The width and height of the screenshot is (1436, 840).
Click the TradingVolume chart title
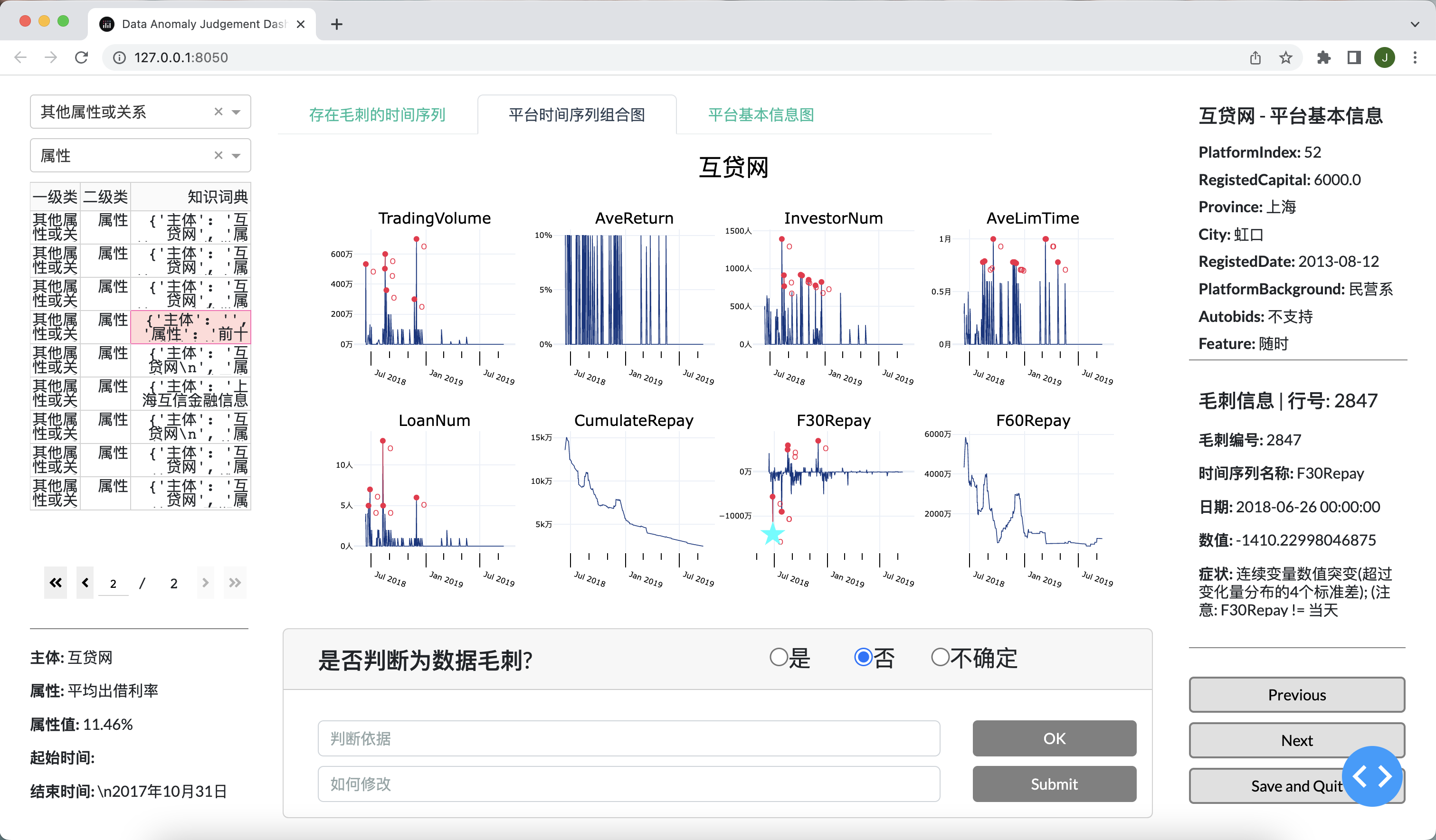click(x=434, y=218)
